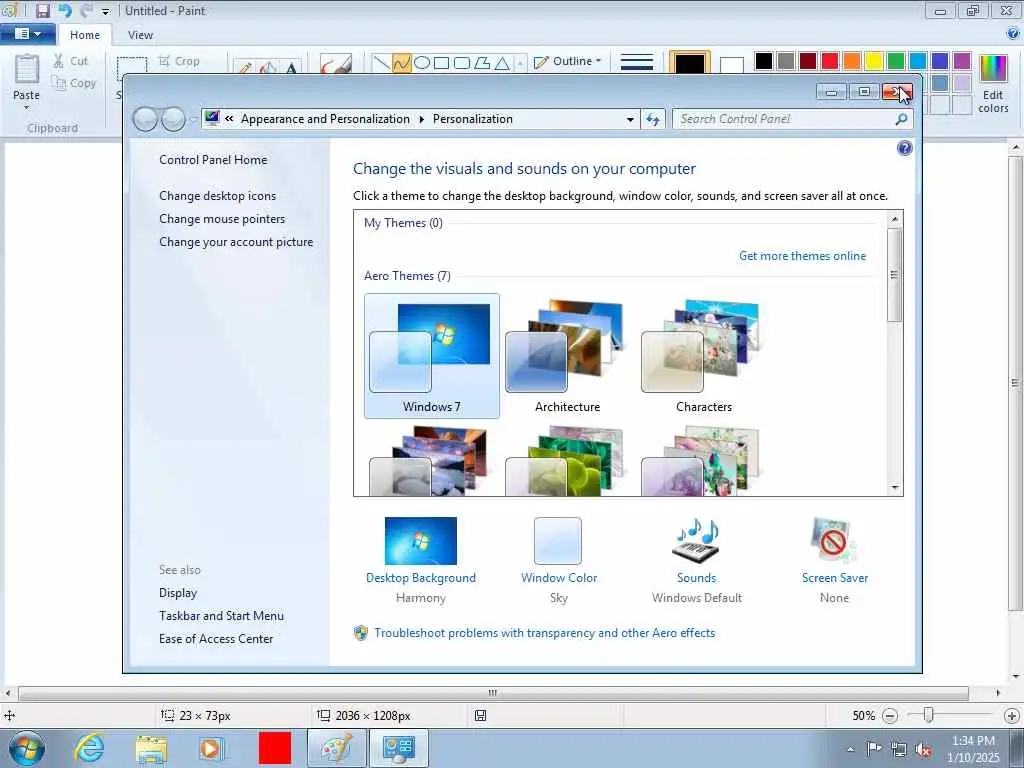
Task: Open the address bar history dropdown in Personalization
Action: coord(630,120)
